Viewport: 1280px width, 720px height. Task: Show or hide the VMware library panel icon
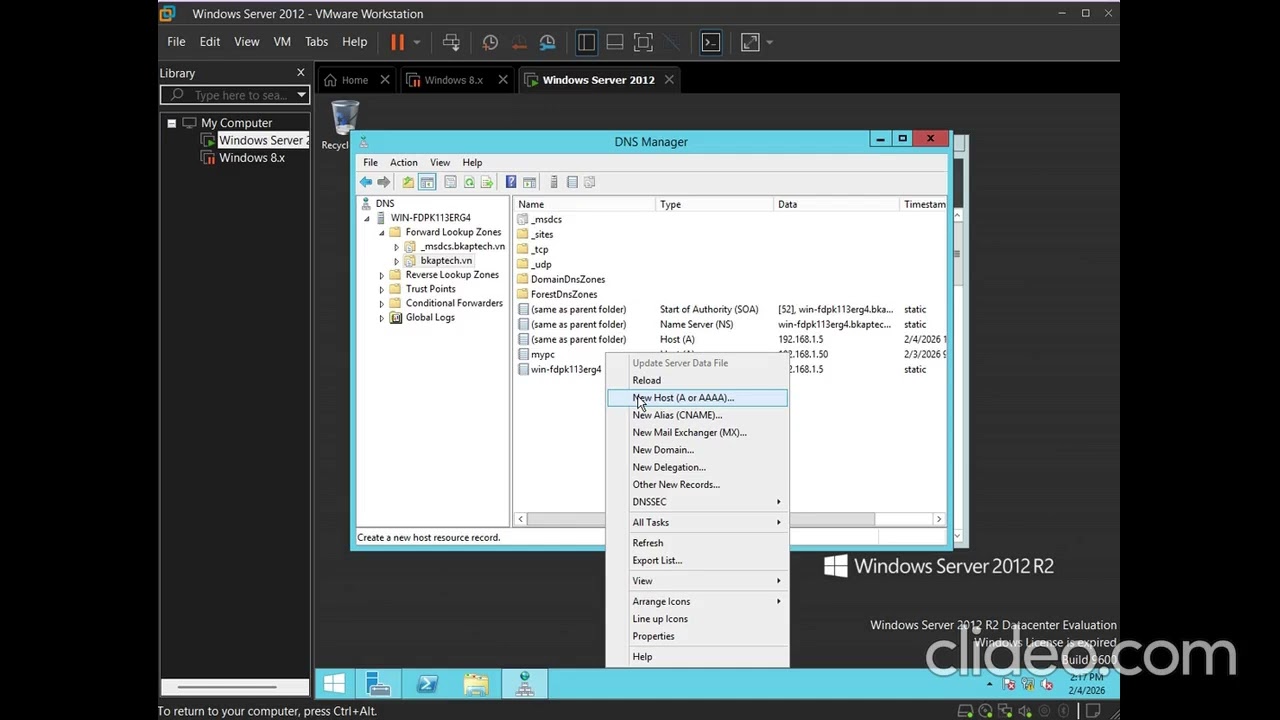586,42
